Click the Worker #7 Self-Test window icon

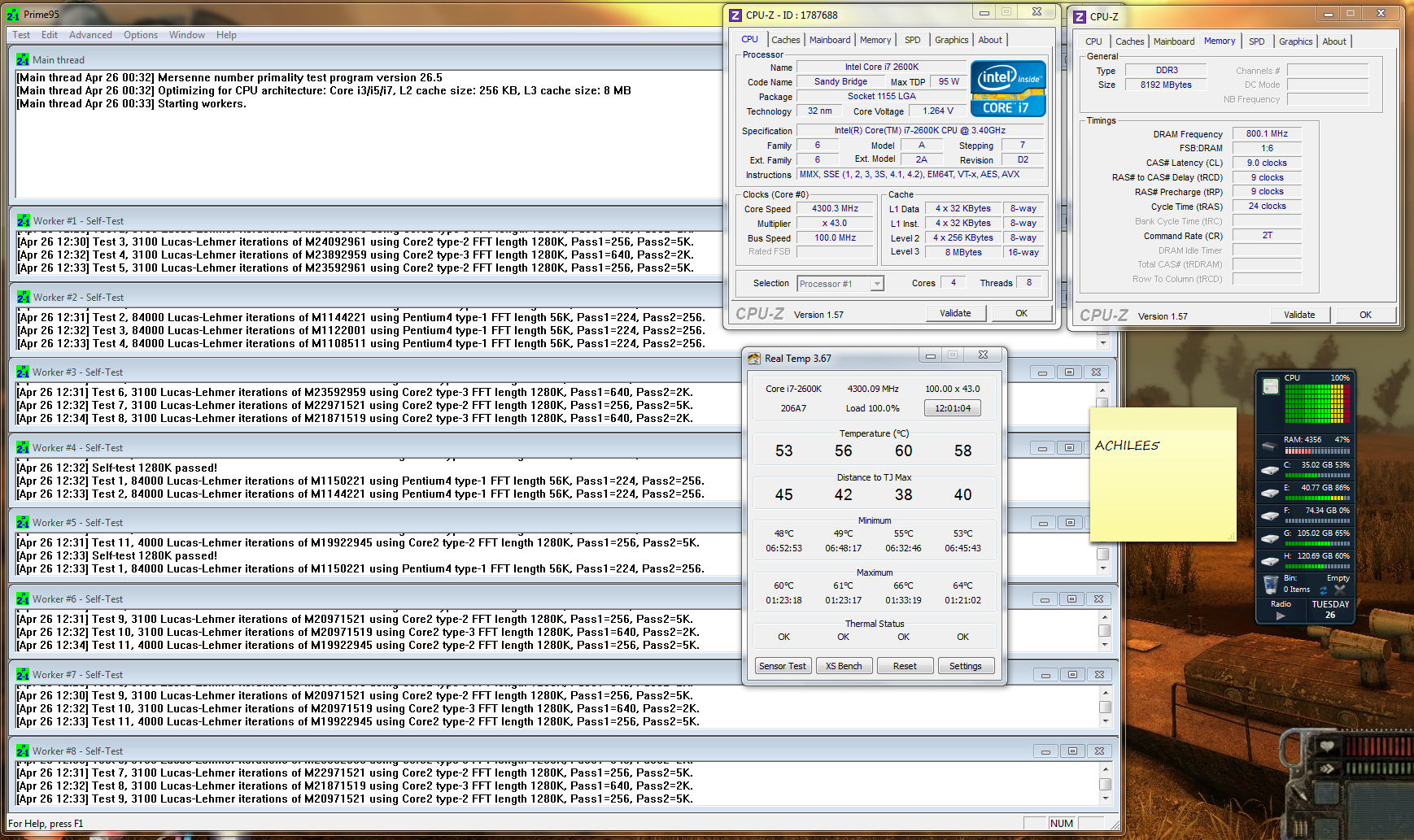coord(23,674)
